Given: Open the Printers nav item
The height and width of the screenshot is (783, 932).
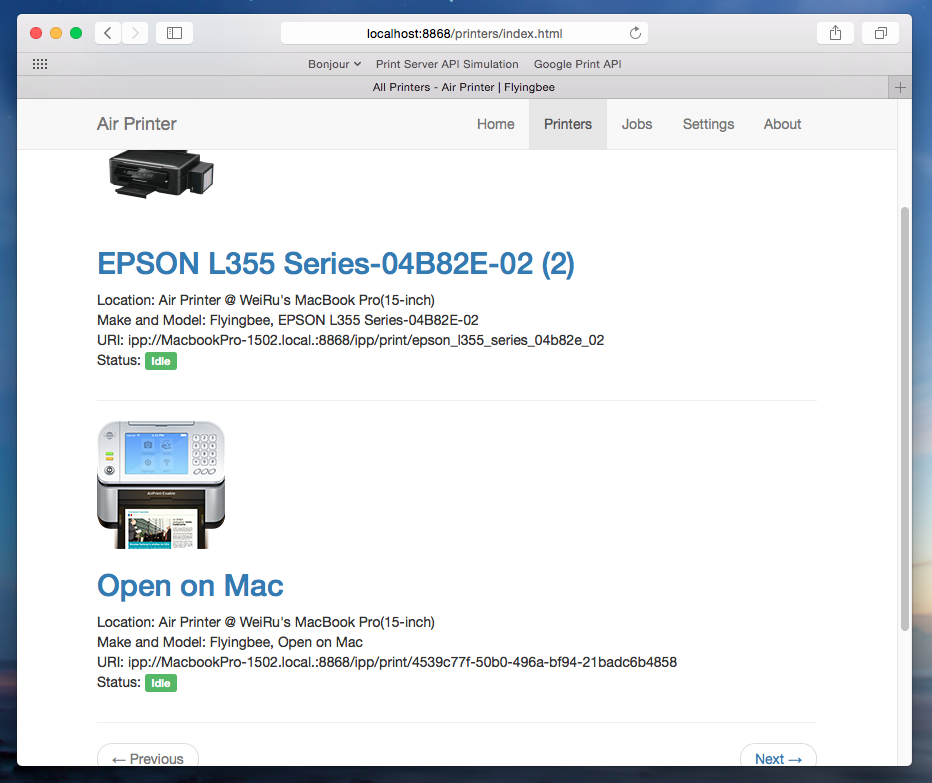Looking at the screenshot, I should [x=568, y=124].
